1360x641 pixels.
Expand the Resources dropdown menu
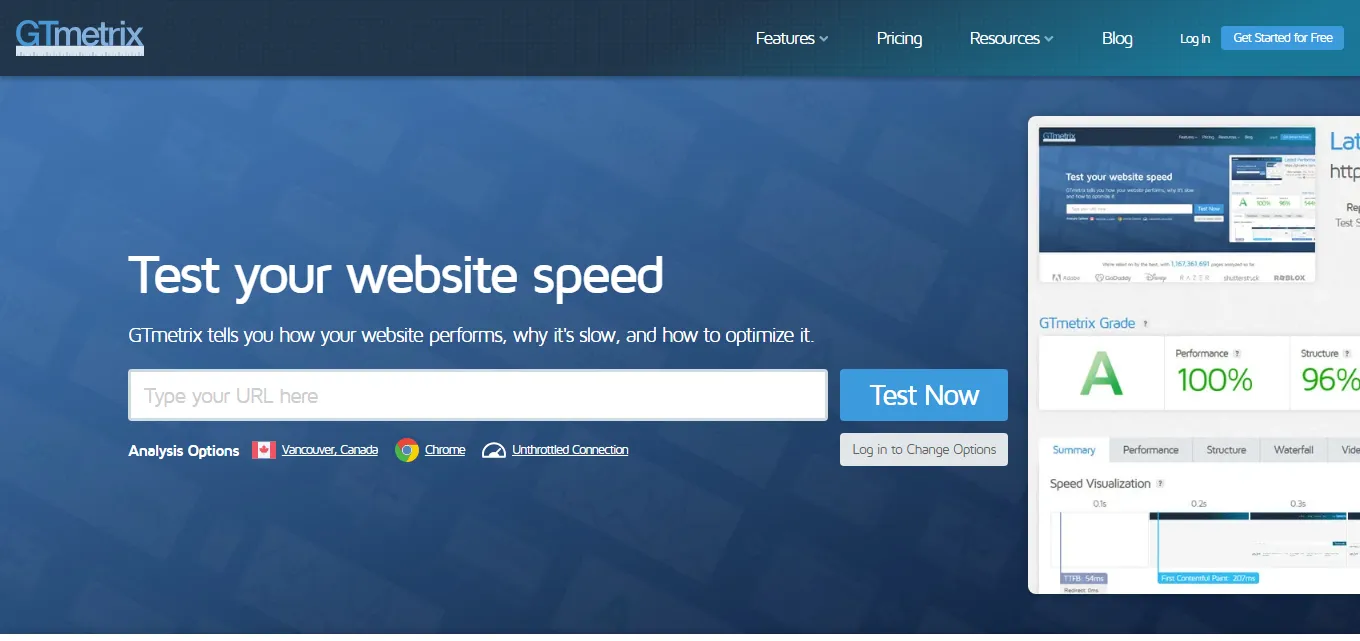[x=1011, y=38]
